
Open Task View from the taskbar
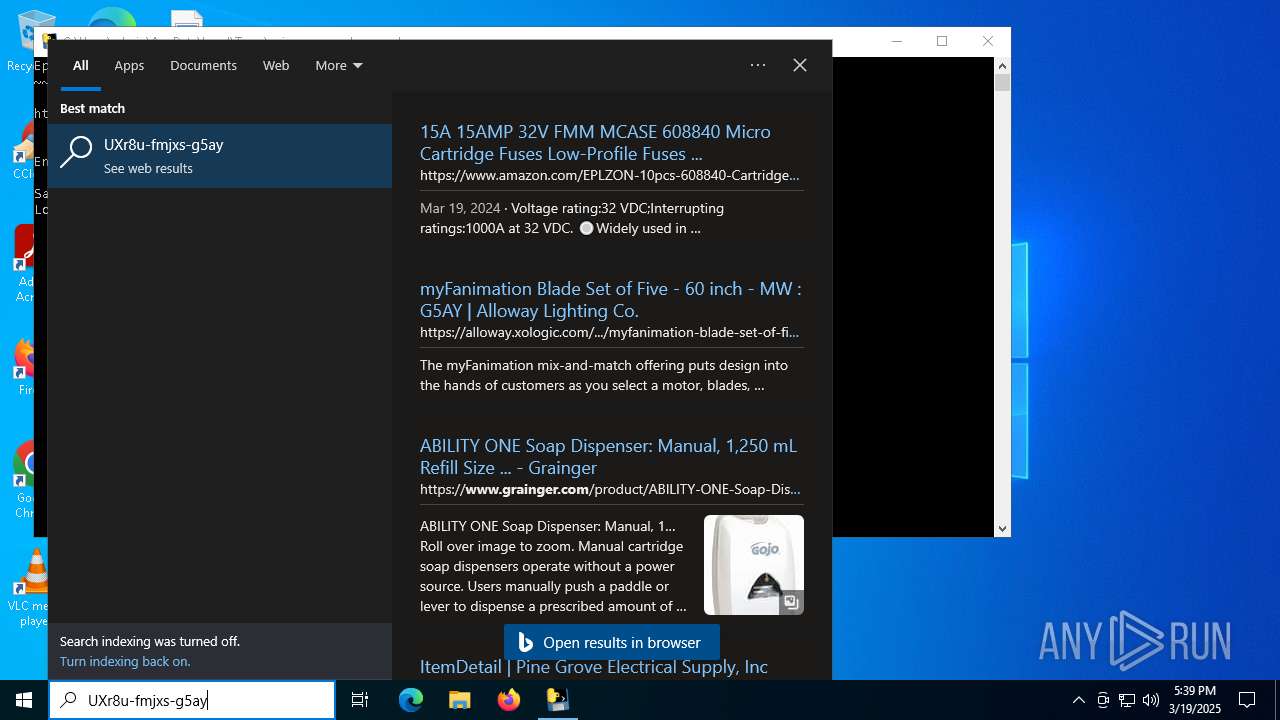(360, 700)
